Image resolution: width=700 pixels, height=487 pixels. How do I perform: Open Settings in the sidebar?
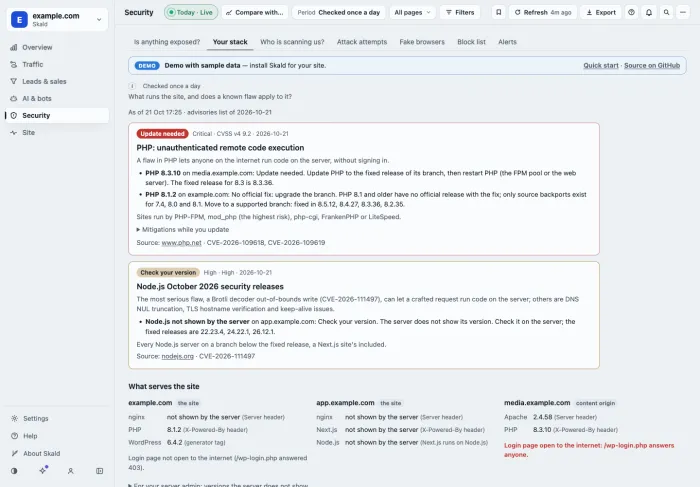(57, 418)
